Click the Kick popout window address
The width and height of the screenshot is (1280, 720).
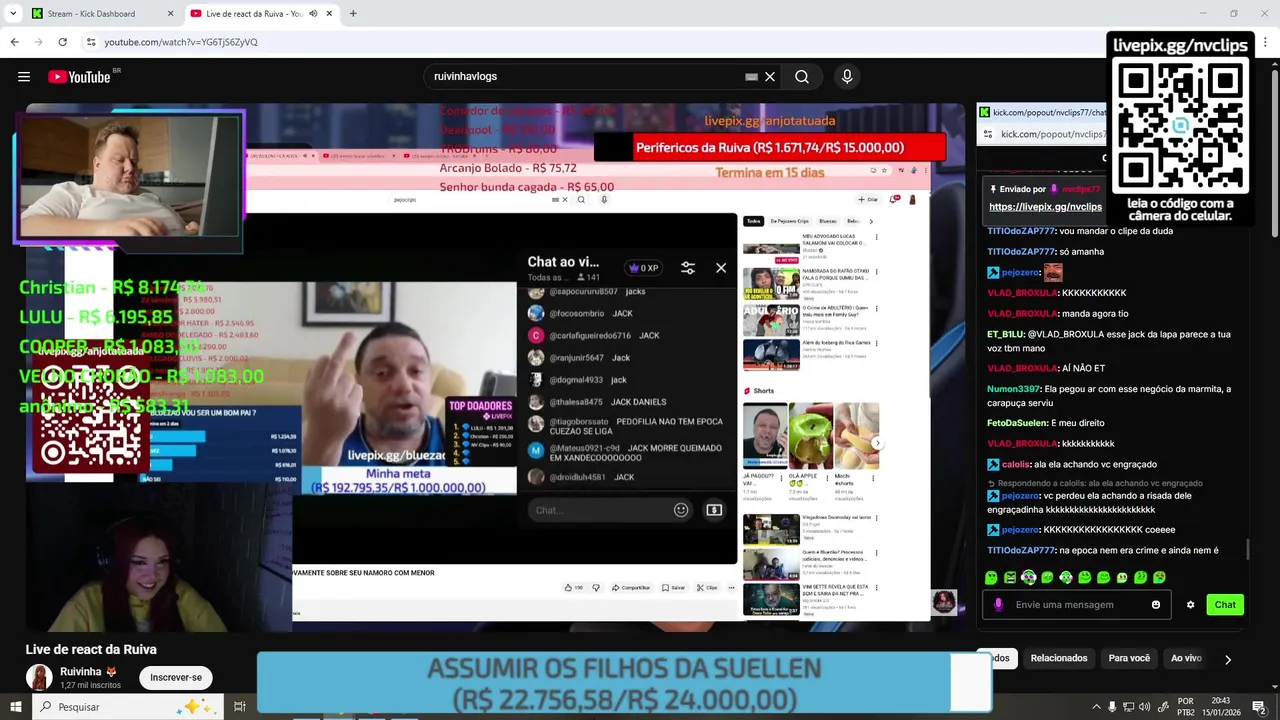[x=1053, y=134]
